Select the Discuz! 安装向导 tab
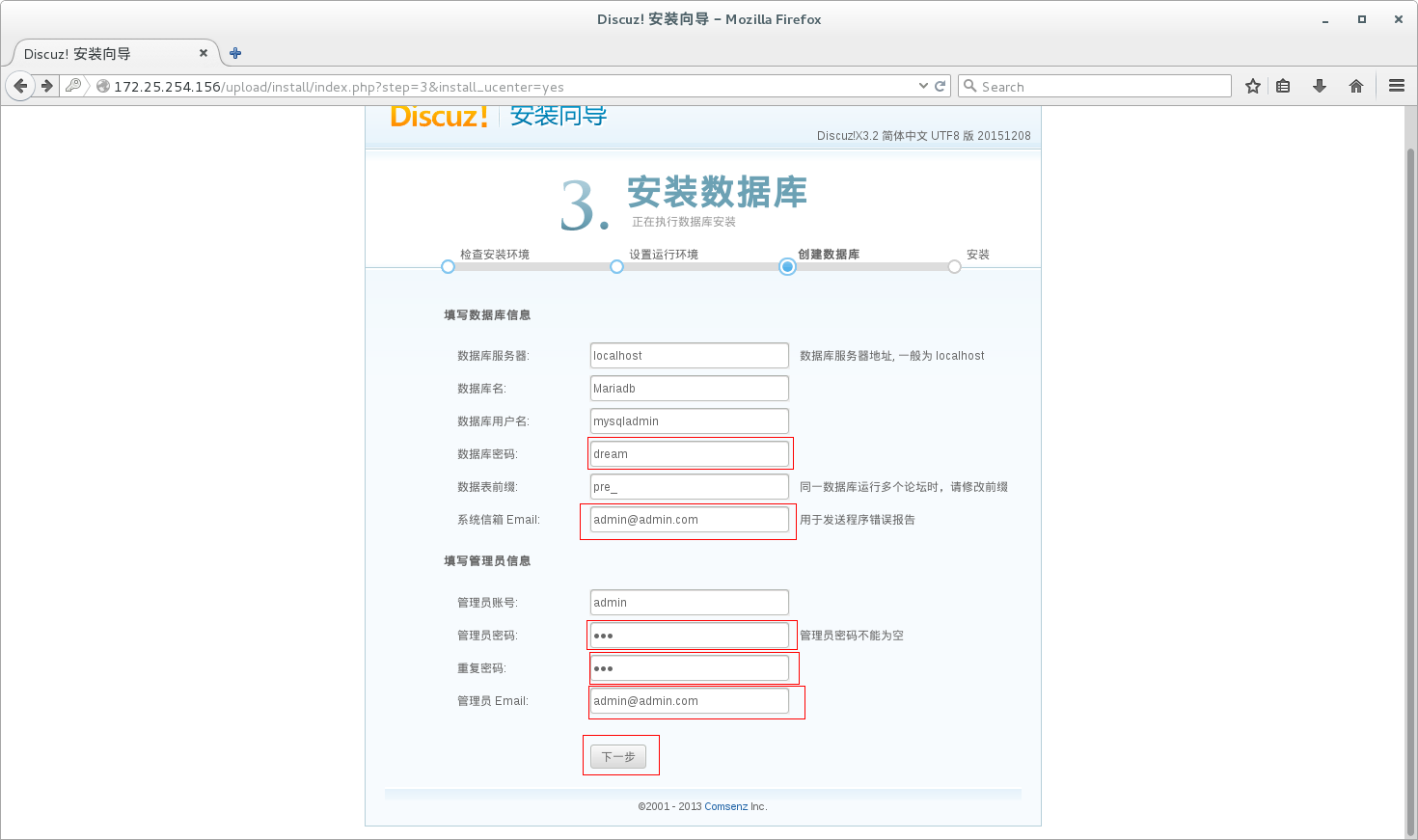Viewport: 1418px width, 840px height. (116, 53)
